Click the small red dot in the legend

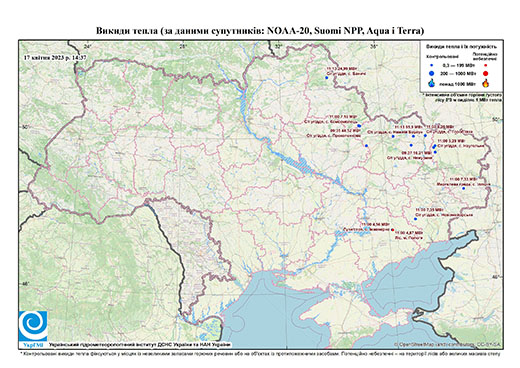(x=486, y=65)
